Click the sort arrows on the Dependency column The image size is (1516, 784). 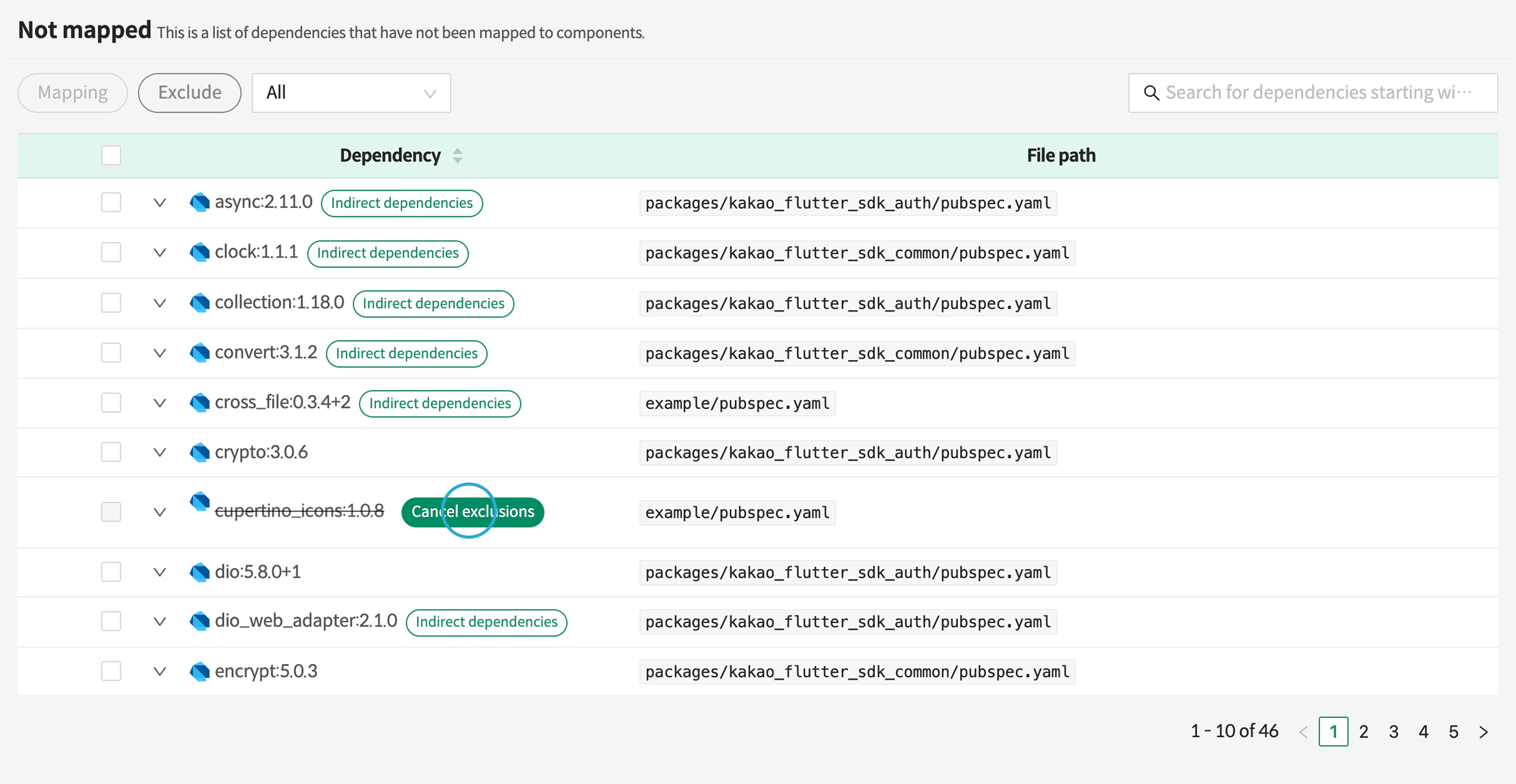pyautogui.click(x=457, y=155)
